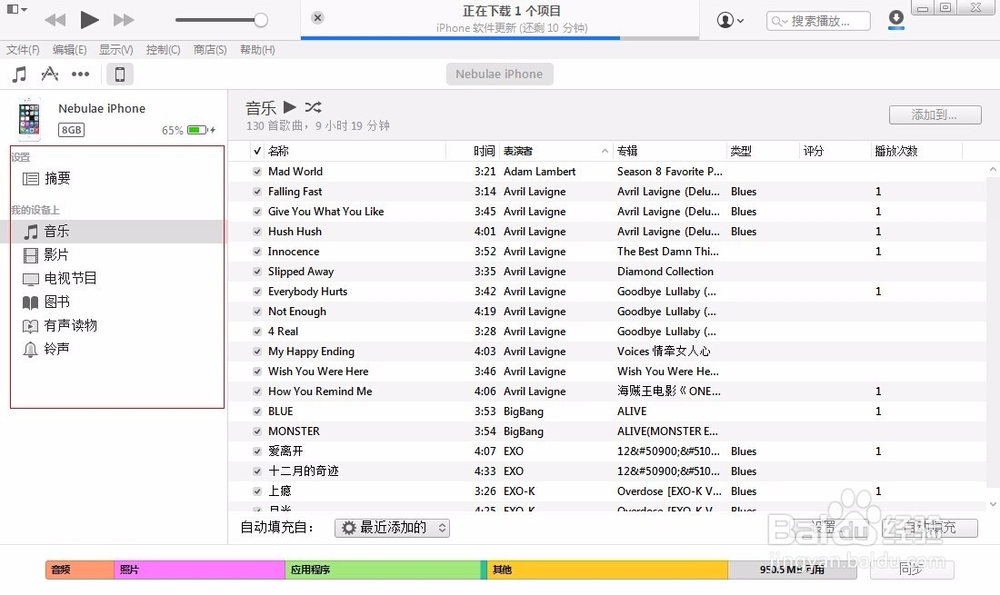The width and height of the screenshot is (1000, 595).
Task: Open the account user icon menu
Action: coord(730,20)
